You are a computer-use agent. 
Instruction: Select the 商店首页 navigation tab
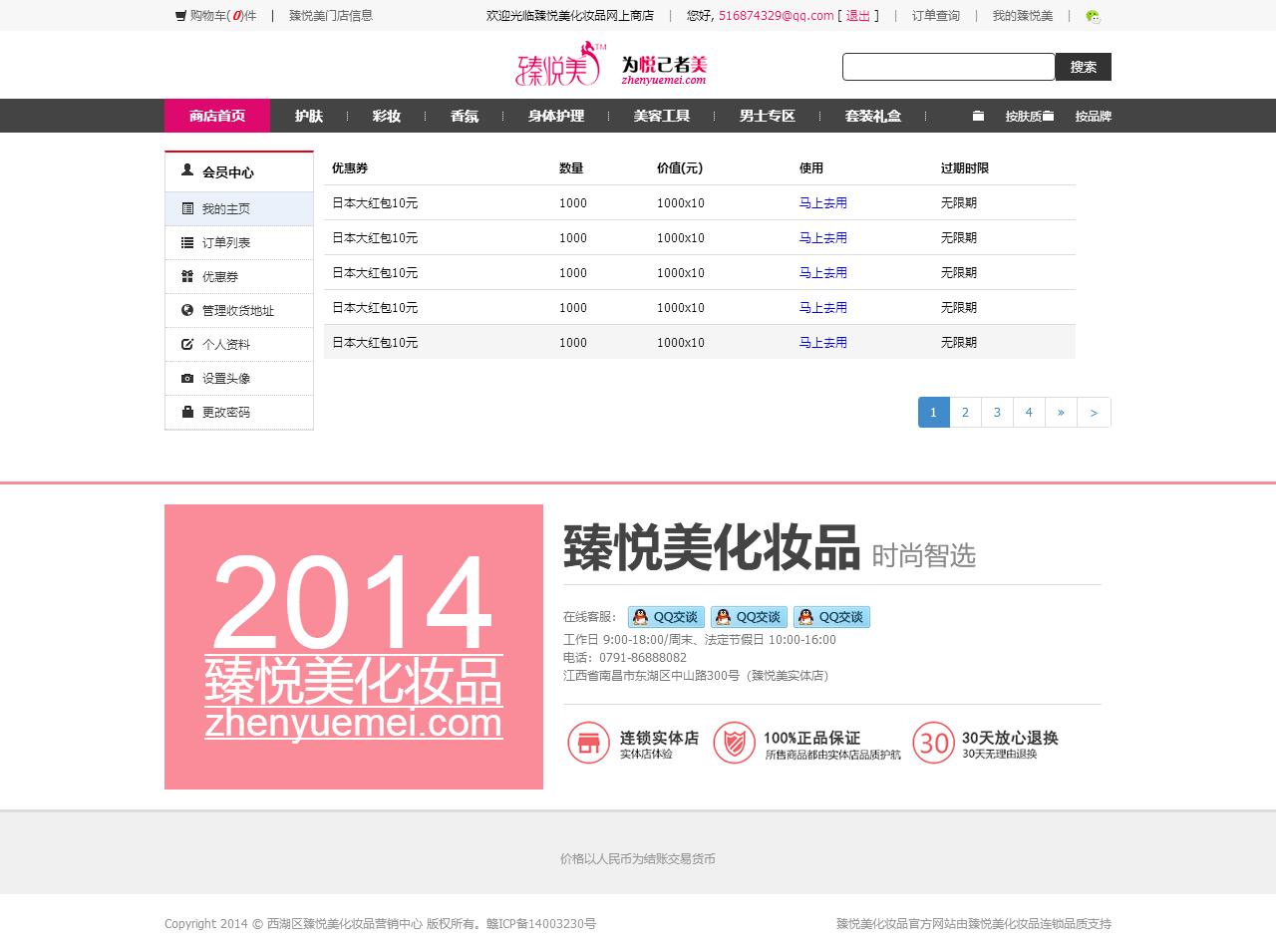click(x=217, y=116)
